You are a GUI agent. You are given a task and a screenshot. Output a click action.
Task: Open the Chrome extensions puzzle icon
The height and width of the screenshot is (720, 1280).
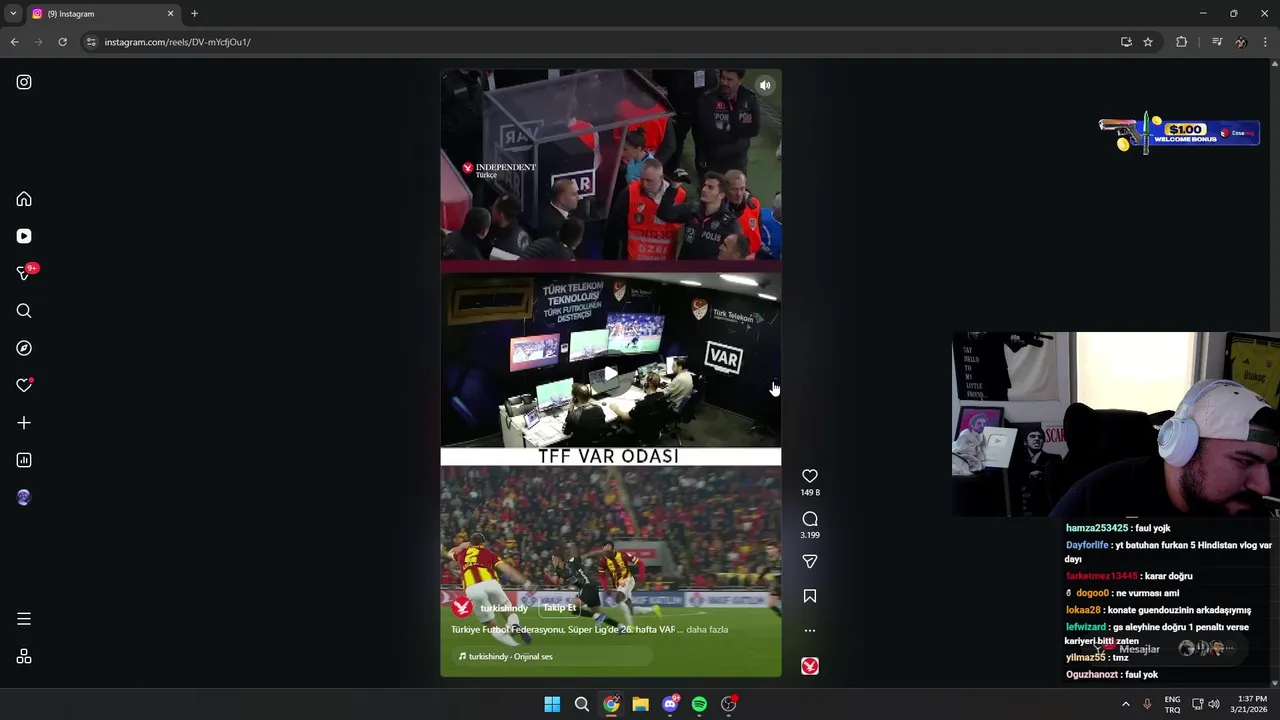[1181, 42]
